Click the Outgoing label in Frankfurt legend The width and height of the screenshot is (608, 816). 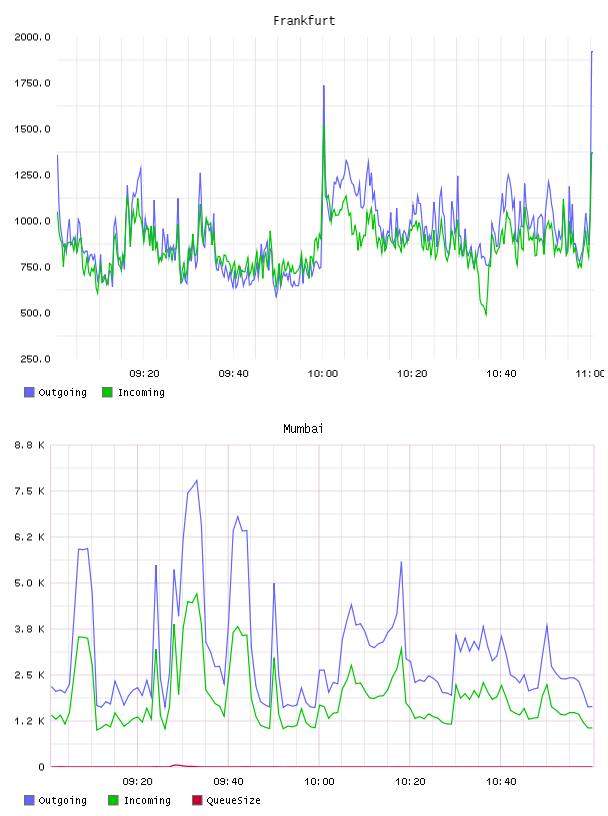62,392
